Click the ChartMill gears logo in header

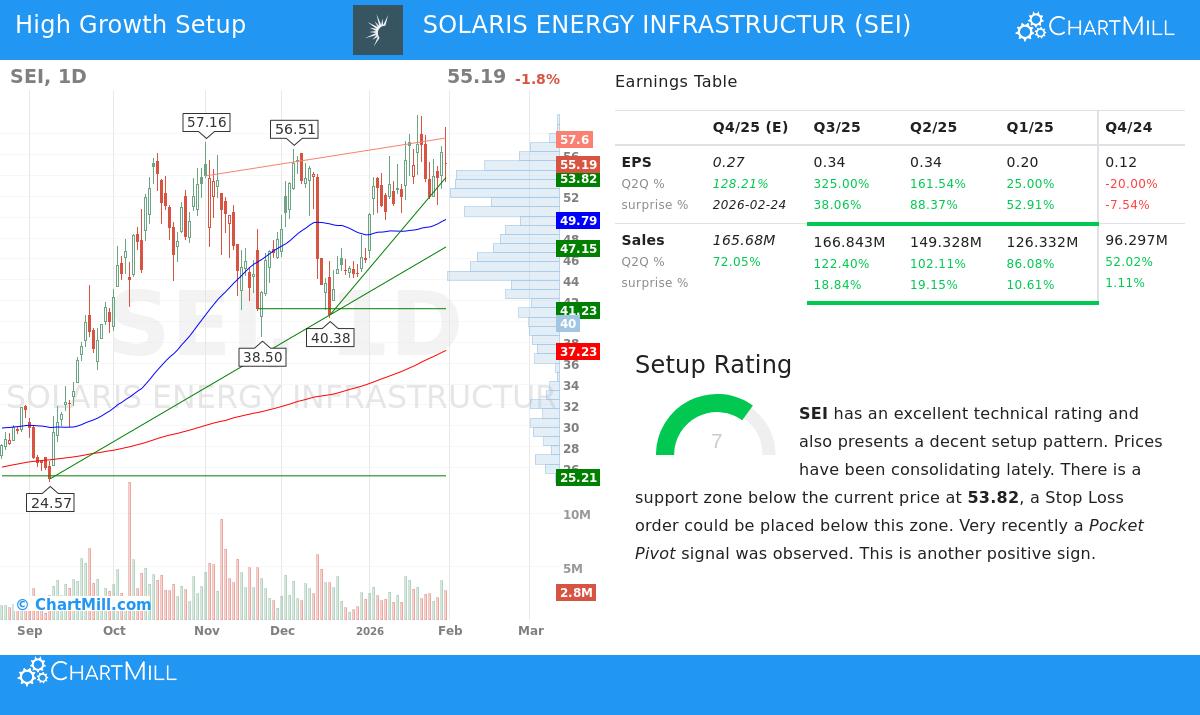click(1030, 27)
